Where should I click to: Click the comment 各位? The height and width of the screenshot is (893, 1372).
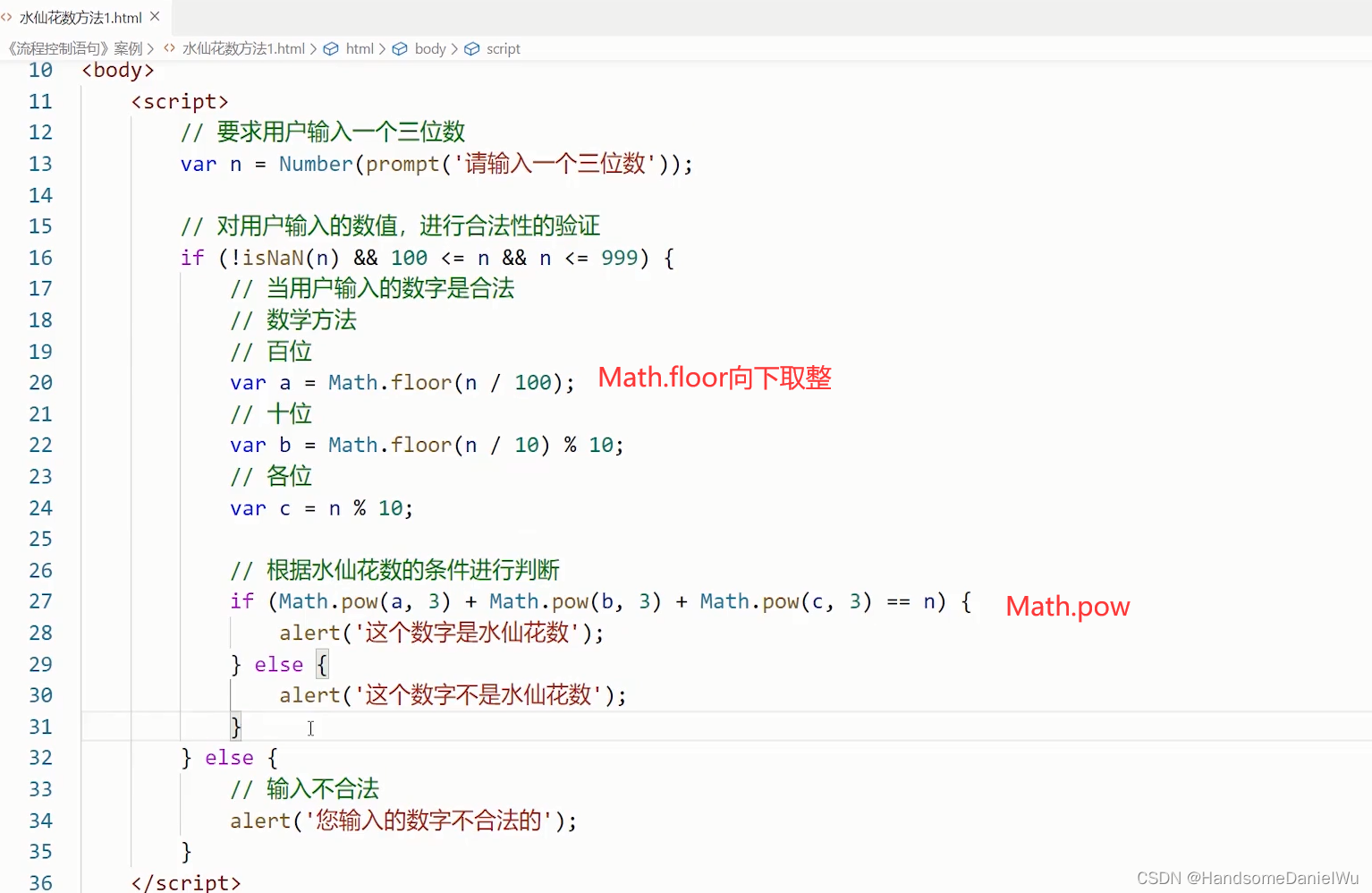tap(271, 477)
